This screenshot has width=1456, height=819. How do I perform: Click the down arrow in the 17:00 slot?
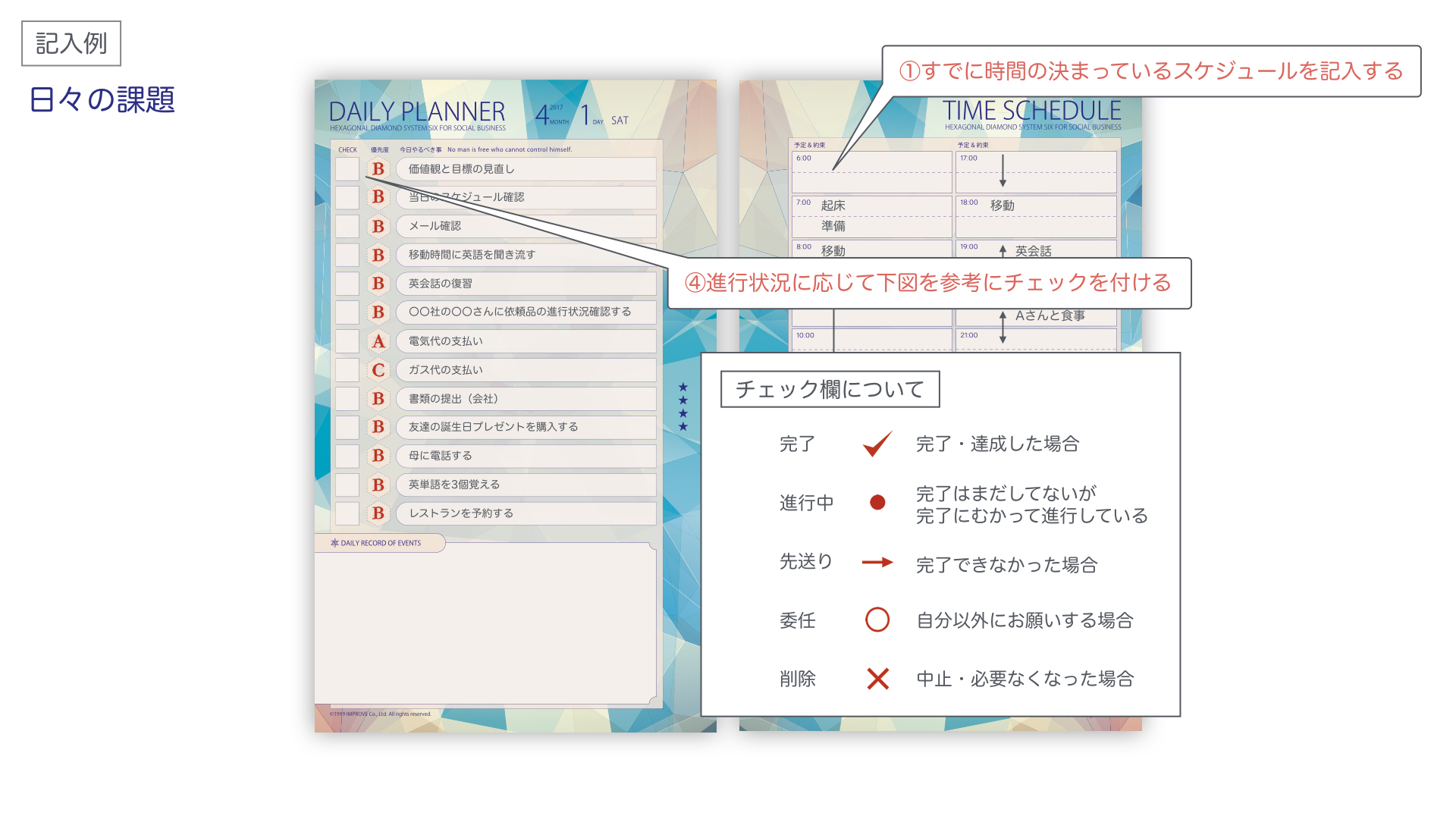[x=1003, y=171]
